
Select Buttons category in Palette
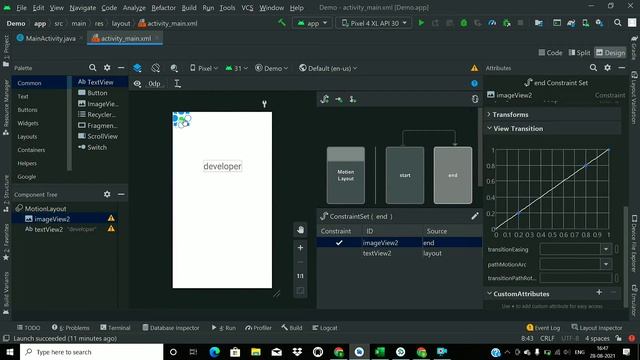pyautogui.click(x=27, y=110)
